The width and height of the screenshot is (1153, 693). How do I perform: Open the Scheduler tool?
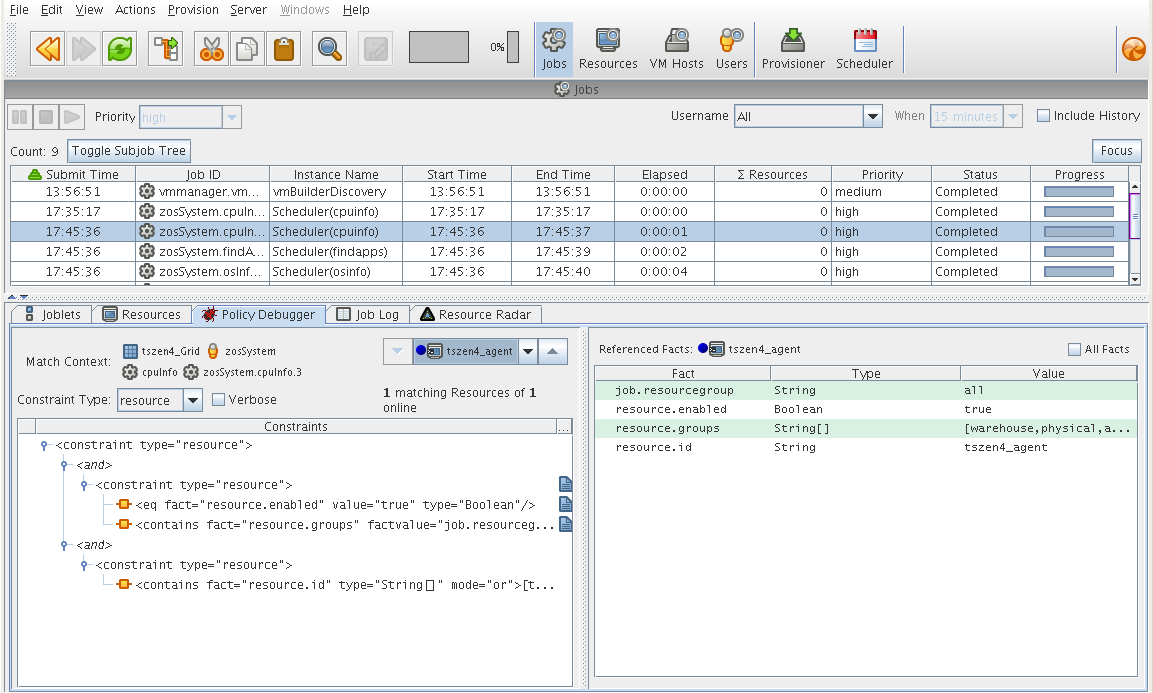[x=864, y=49]
